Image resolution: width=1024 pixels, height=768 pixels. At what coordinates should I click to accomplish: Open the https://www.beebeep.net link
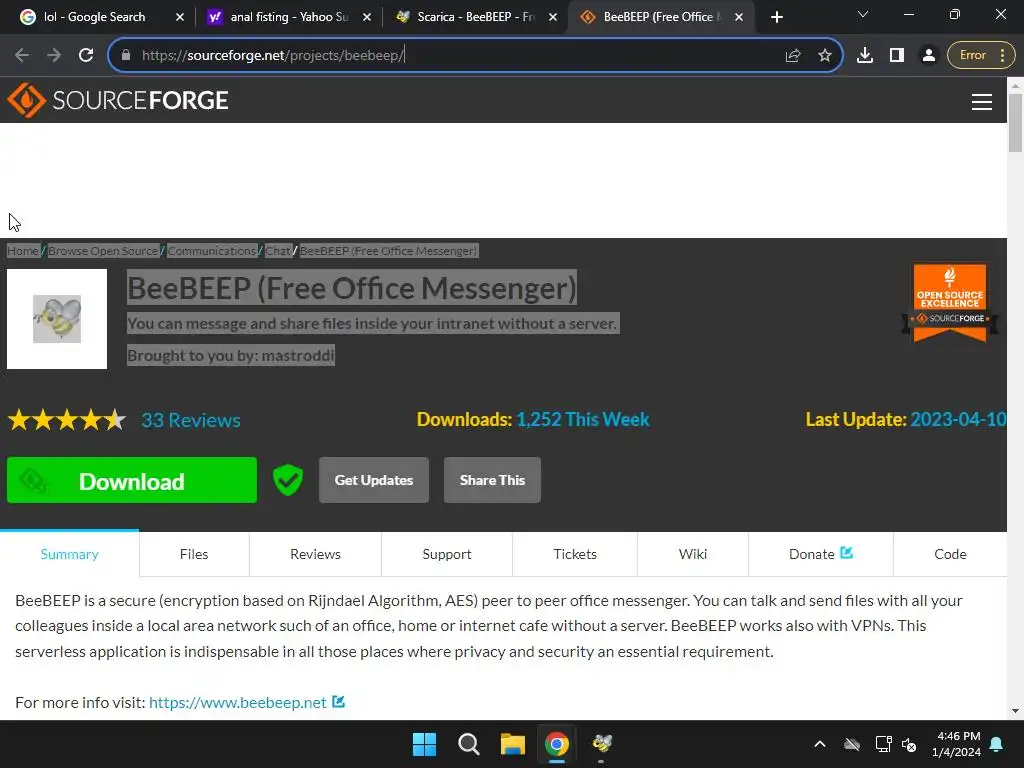pos(238,702)
